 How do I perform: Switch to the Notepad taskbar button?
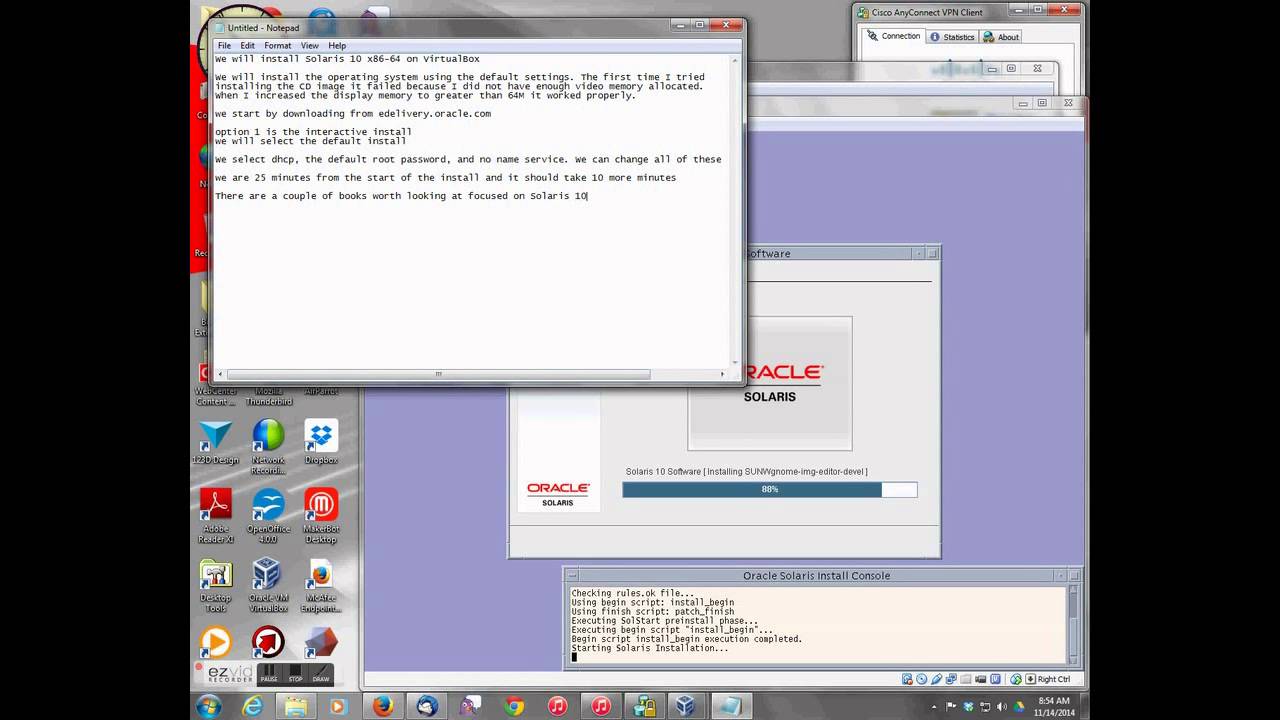(730, 706)
